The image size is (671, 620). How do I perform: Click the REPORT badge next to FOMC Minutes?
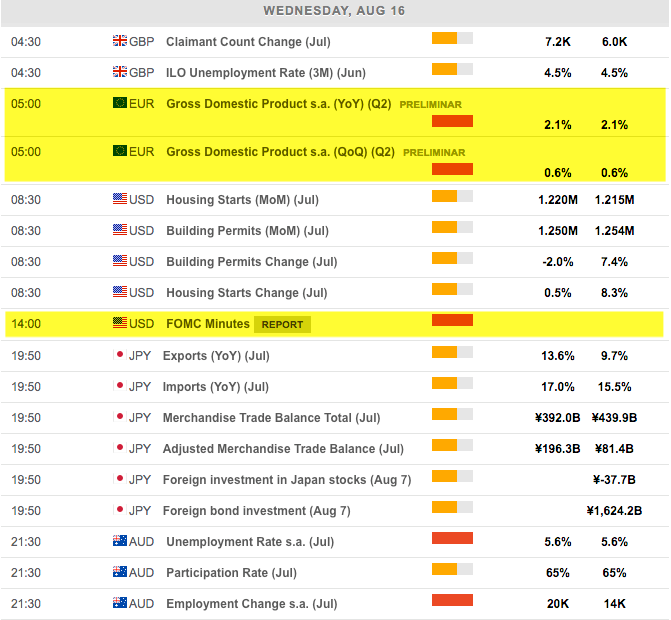coord(282,324)
